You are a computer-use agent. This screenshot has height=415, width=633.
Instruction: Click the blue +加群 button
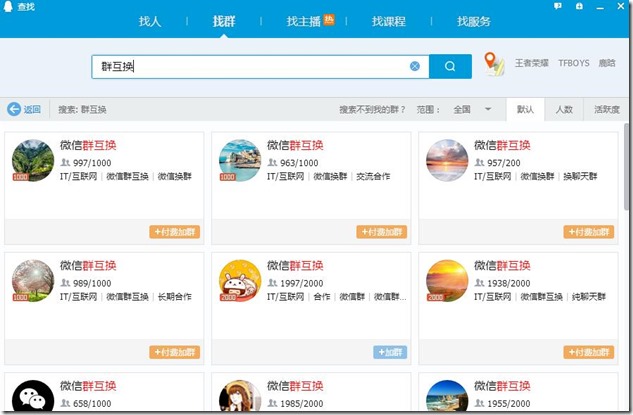pos(390,352)
